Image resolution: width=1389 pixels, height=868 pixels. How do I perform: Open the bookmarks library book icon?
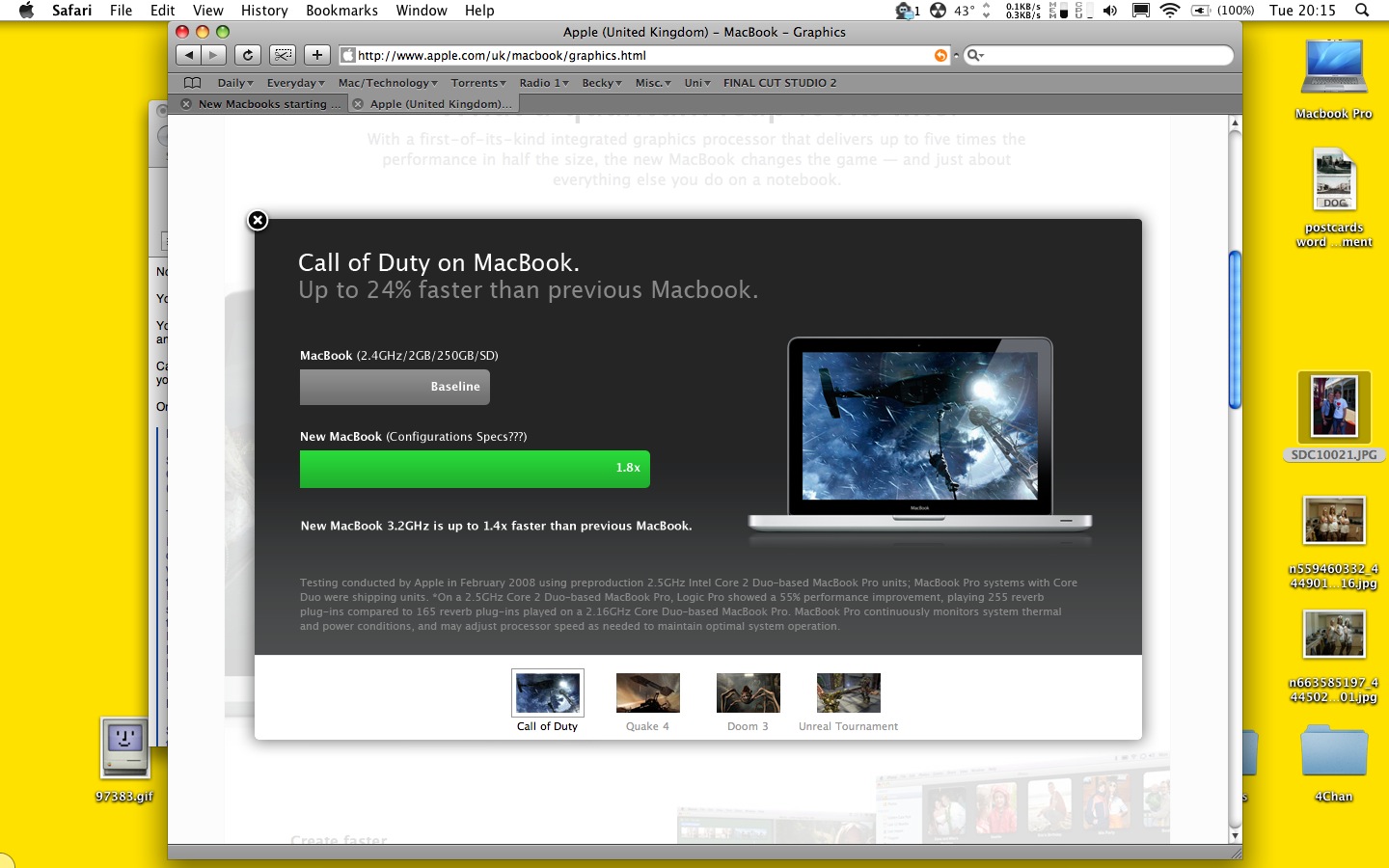[193, 83]
